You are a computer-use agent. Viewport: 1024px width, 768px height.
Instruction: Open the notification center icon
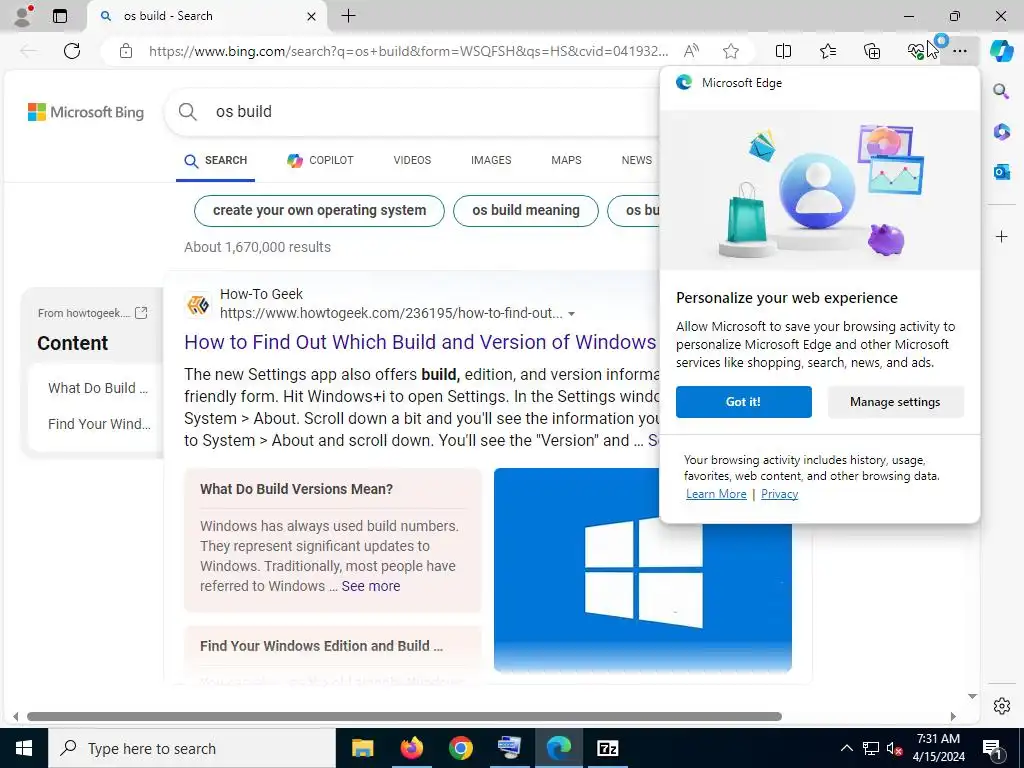pyautogui.click(x=992, y=748)
